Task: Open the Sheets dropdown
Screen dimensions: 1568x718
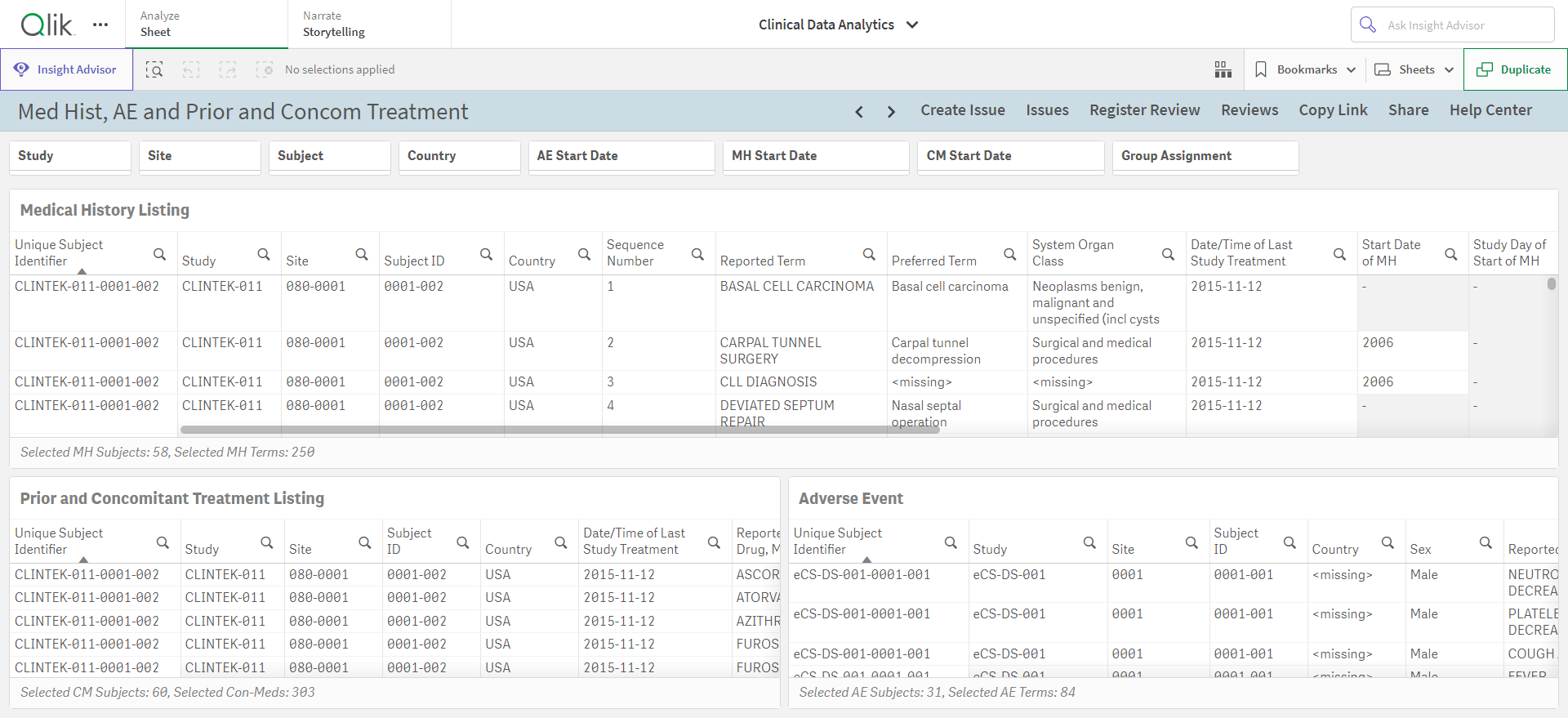Action: click(1414, 69)
